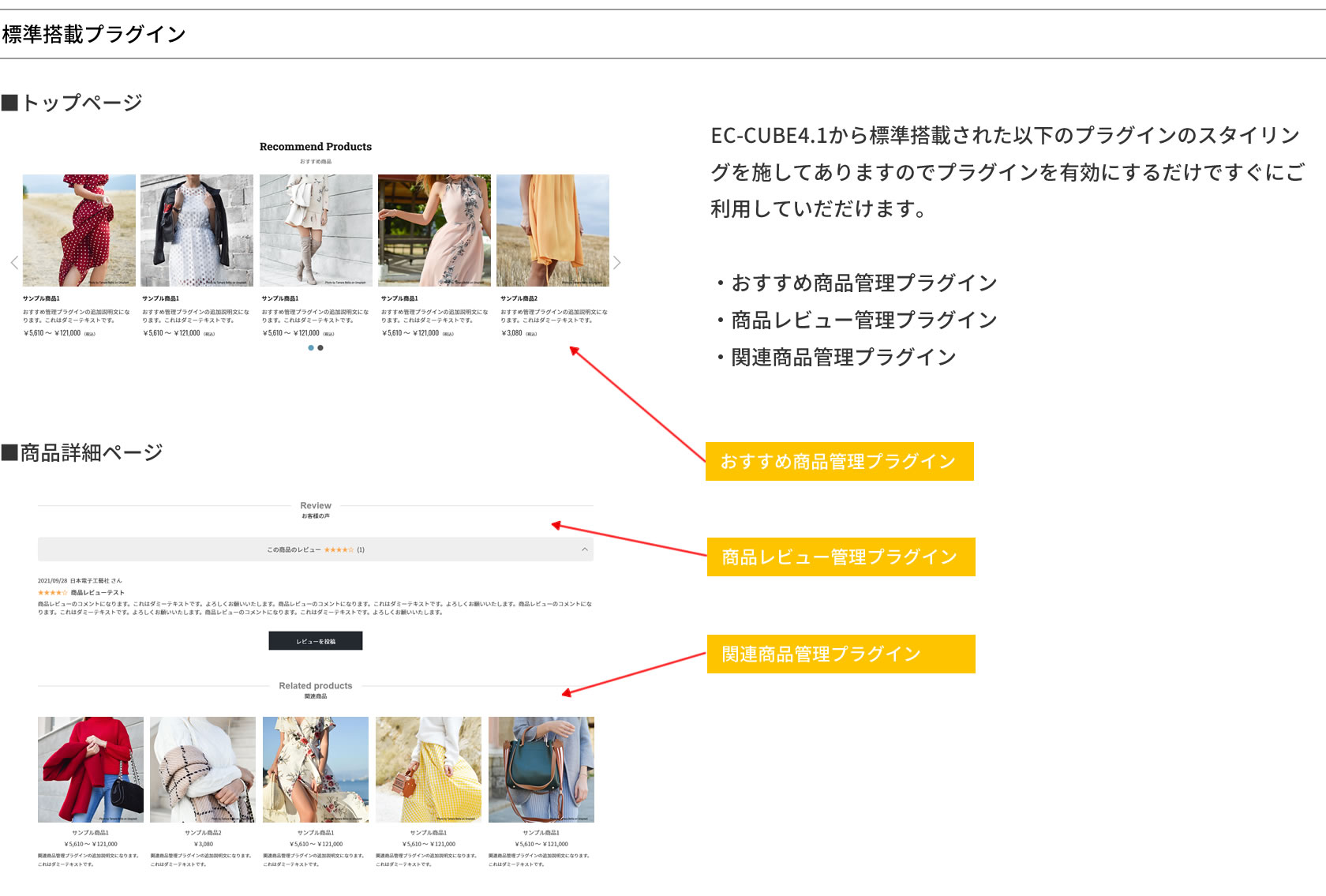Select the first carousel pagination dot

pos(311,348)
